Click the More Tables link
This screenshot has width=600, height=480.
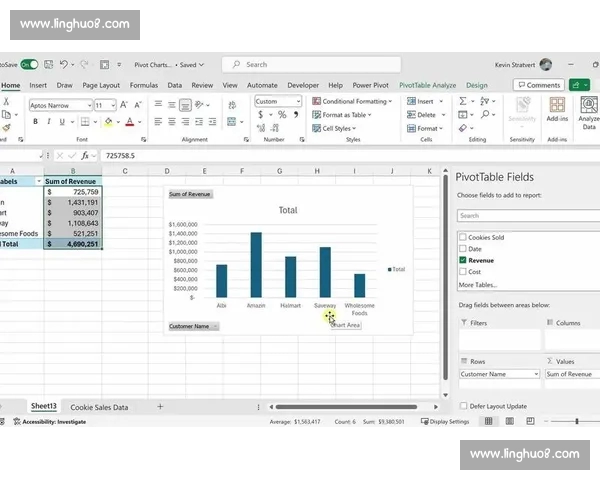point(479,285)
